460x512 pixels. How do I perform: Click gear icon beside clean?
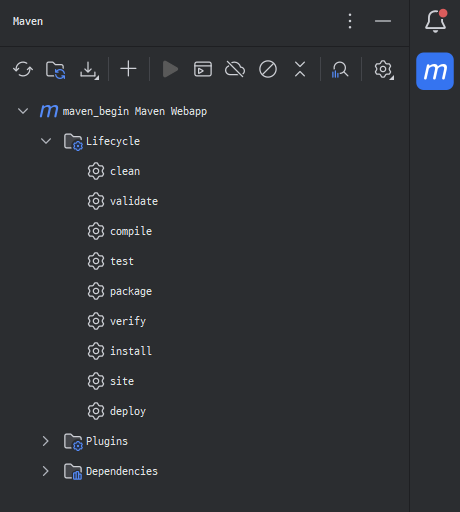pyautogui.click(x=96, y=171)
